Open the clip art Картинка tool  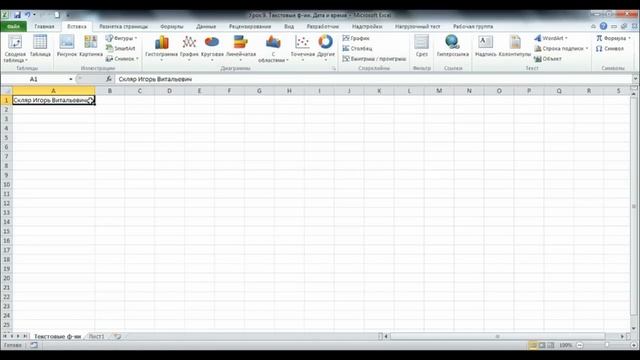point(91,46)
